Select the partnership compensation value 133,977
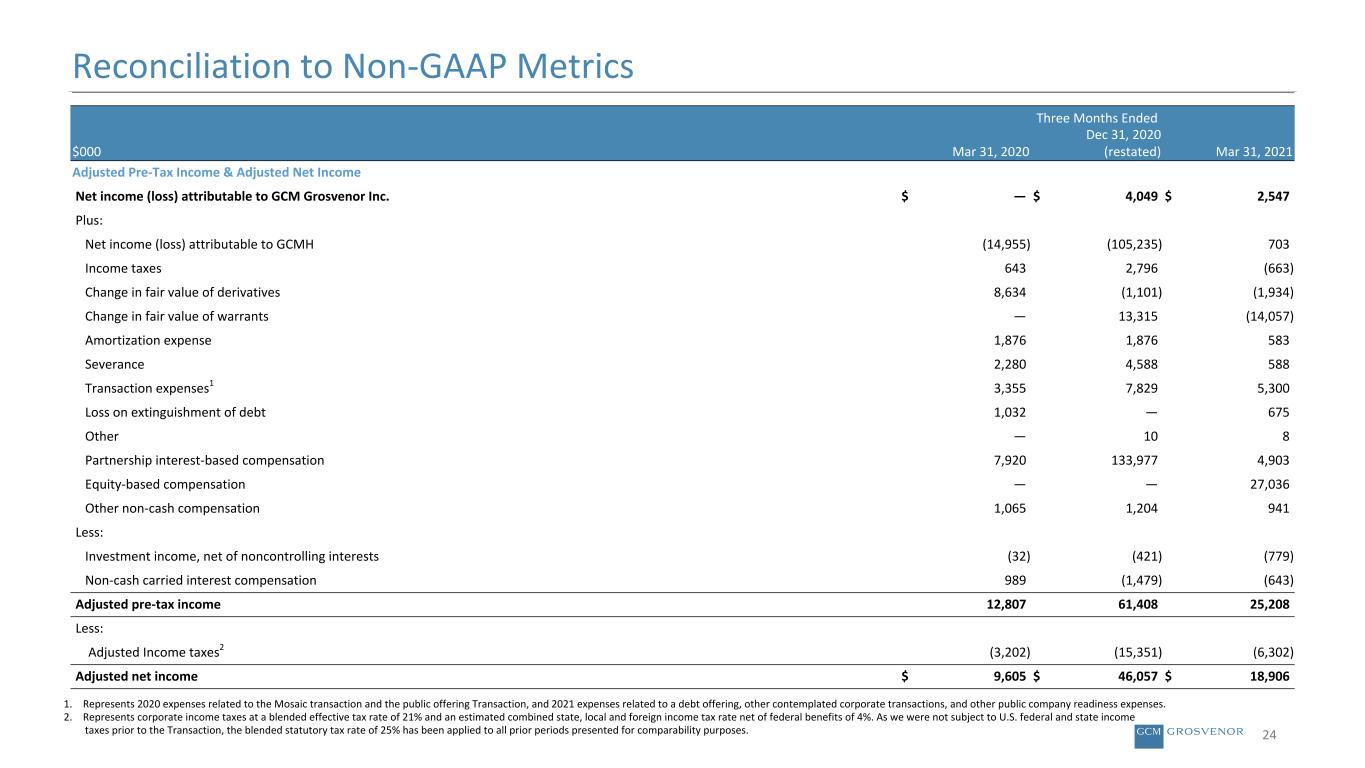 (1133, 460)
